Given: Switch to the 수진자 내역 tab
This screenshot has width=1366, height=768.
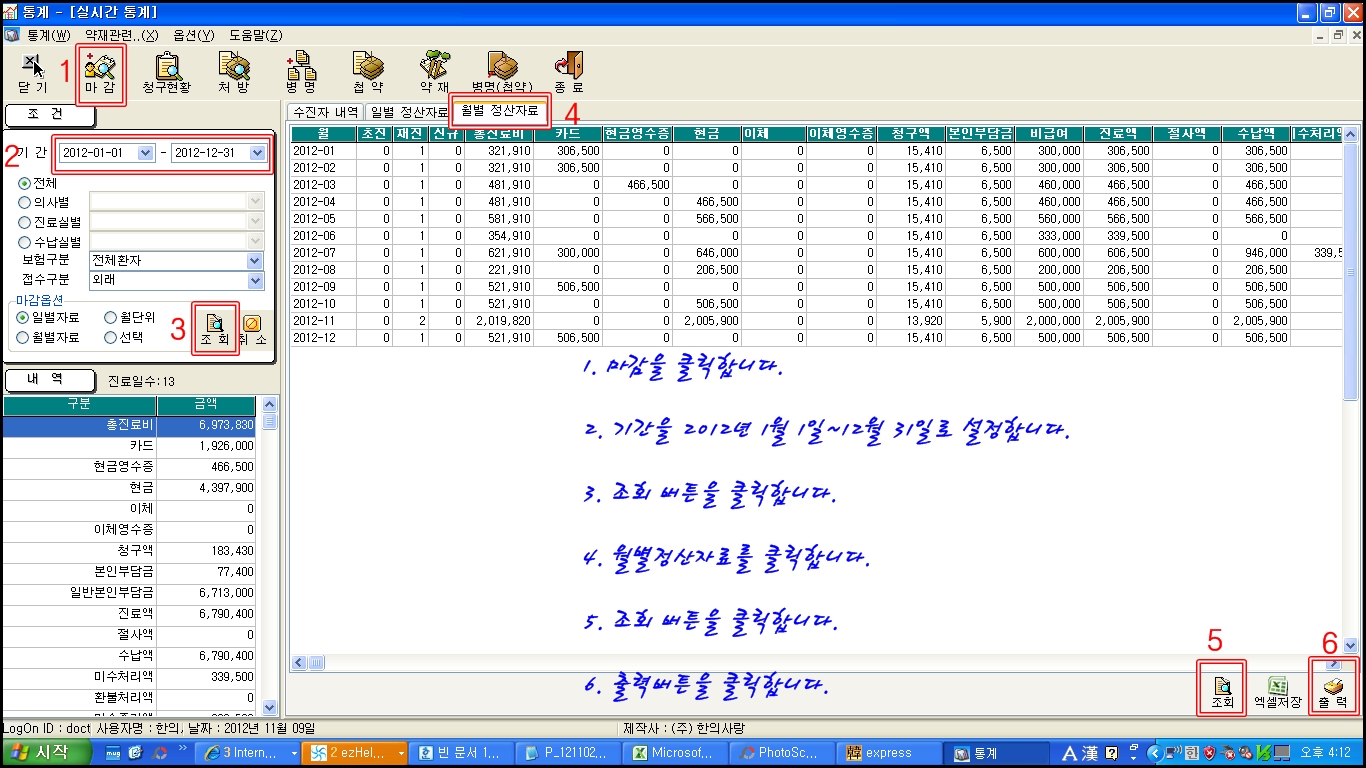Looking at the screenshot, I should click(324, 112).
